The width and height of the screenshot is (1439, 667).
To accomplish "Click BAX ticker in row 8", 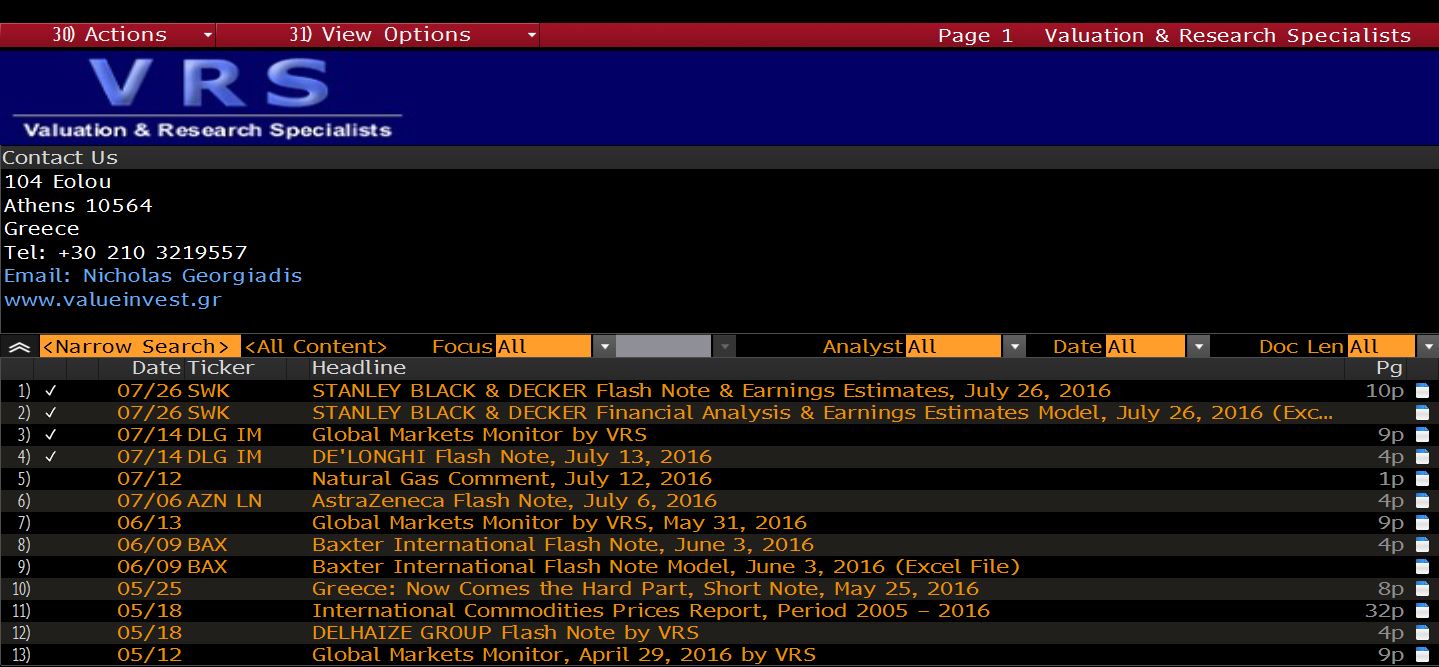I will pyautogui.click(x=207, y=545).
